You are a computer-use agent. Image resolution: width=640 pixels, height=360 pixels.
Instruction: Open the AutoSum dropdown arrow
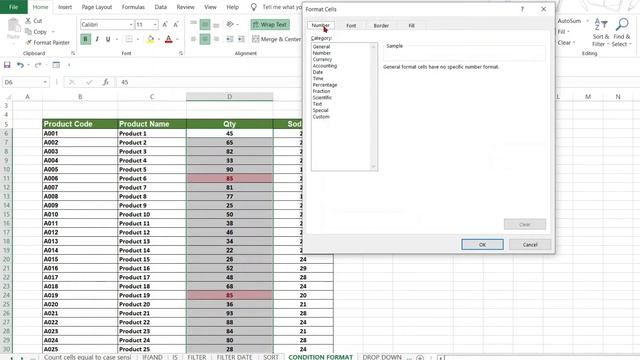point(587,21)
